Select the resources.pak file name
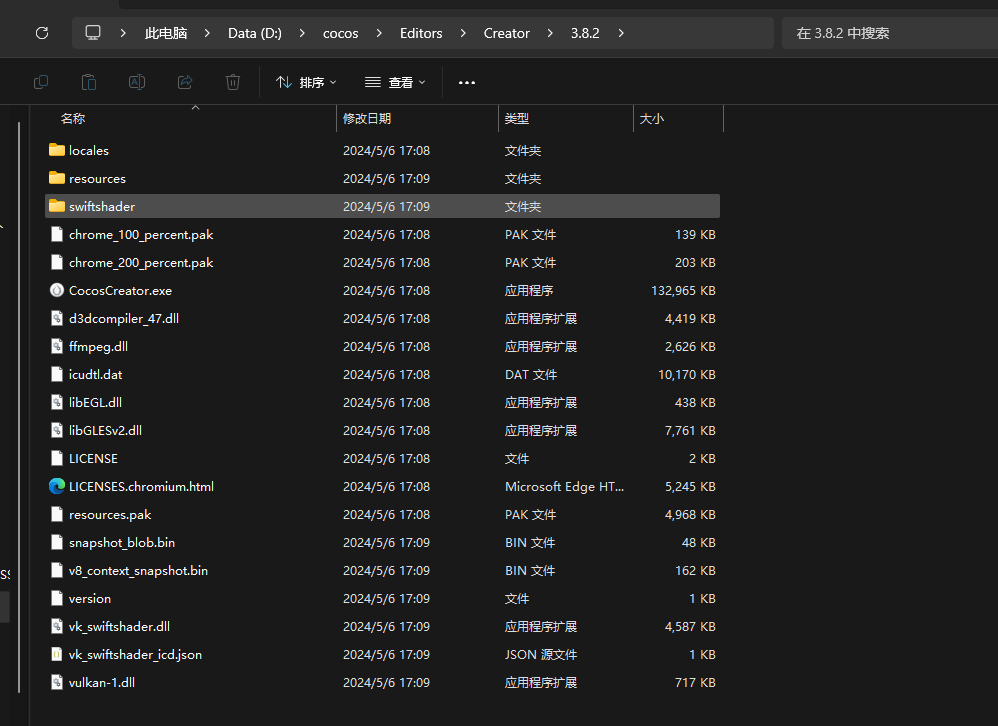 coord(110,514)
